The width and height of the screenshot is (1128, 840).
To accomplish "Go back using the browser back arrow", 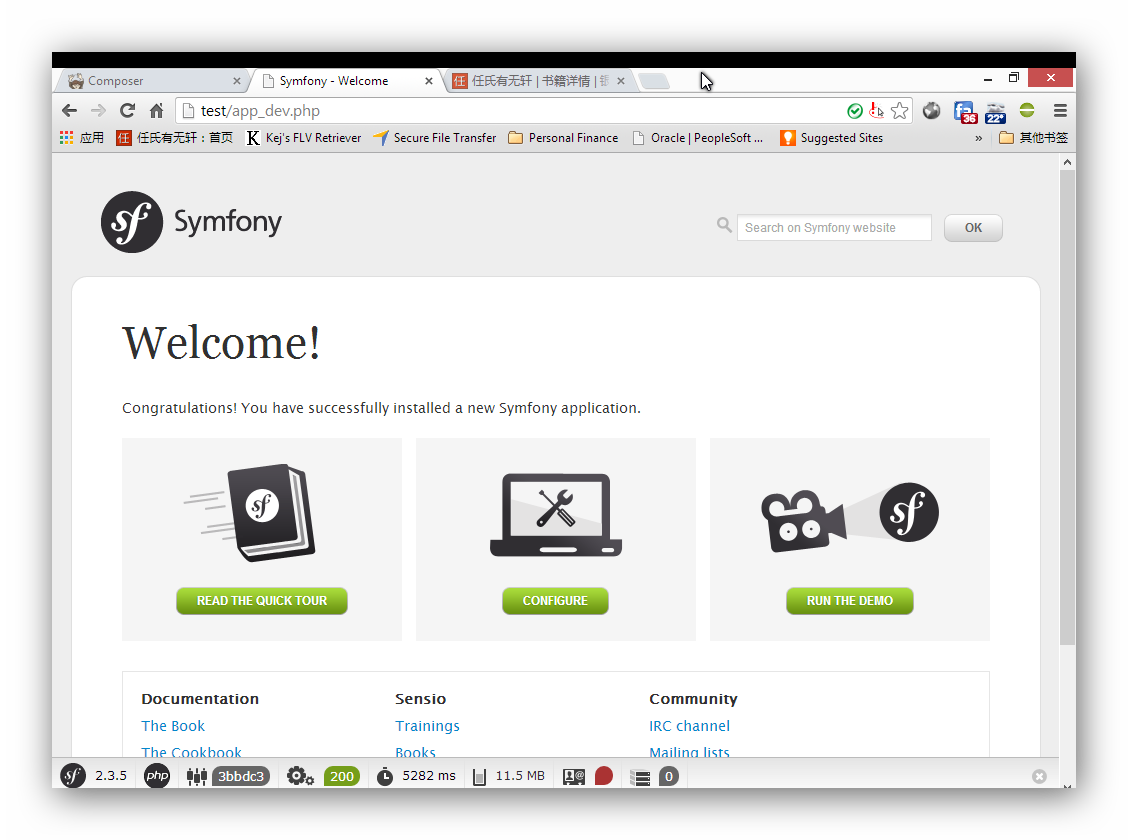I will (70, 111).
